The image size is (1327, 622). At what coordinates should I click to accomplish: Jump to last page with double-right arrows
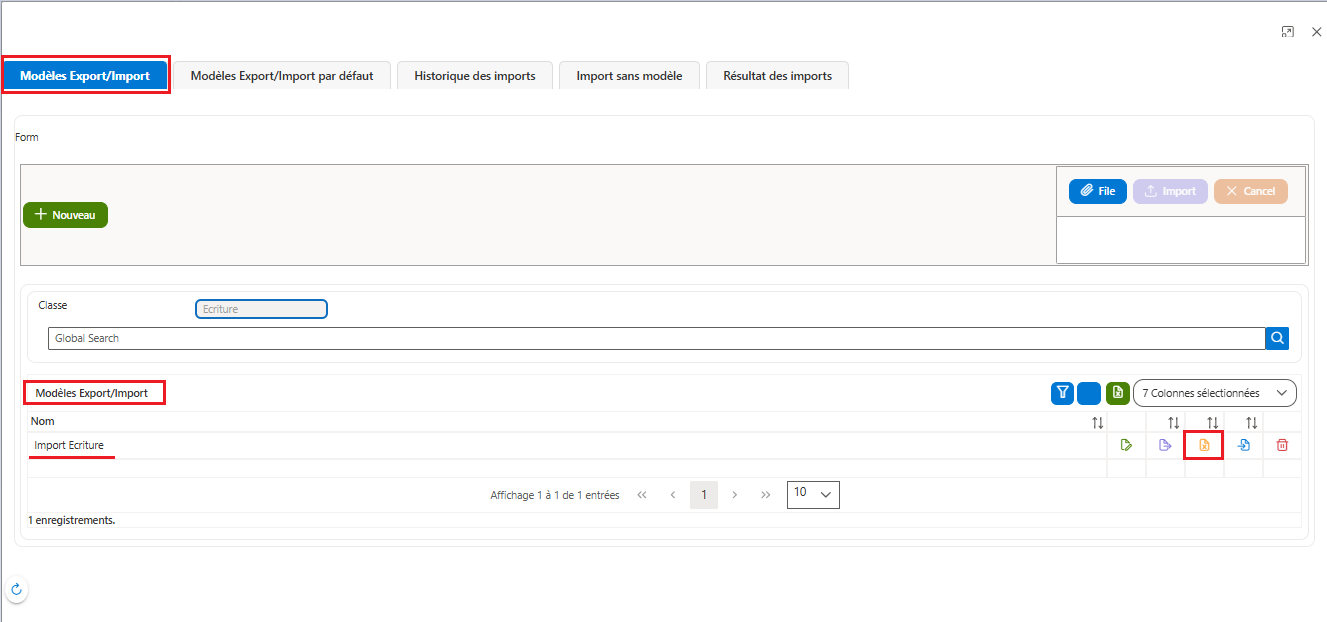766,495
